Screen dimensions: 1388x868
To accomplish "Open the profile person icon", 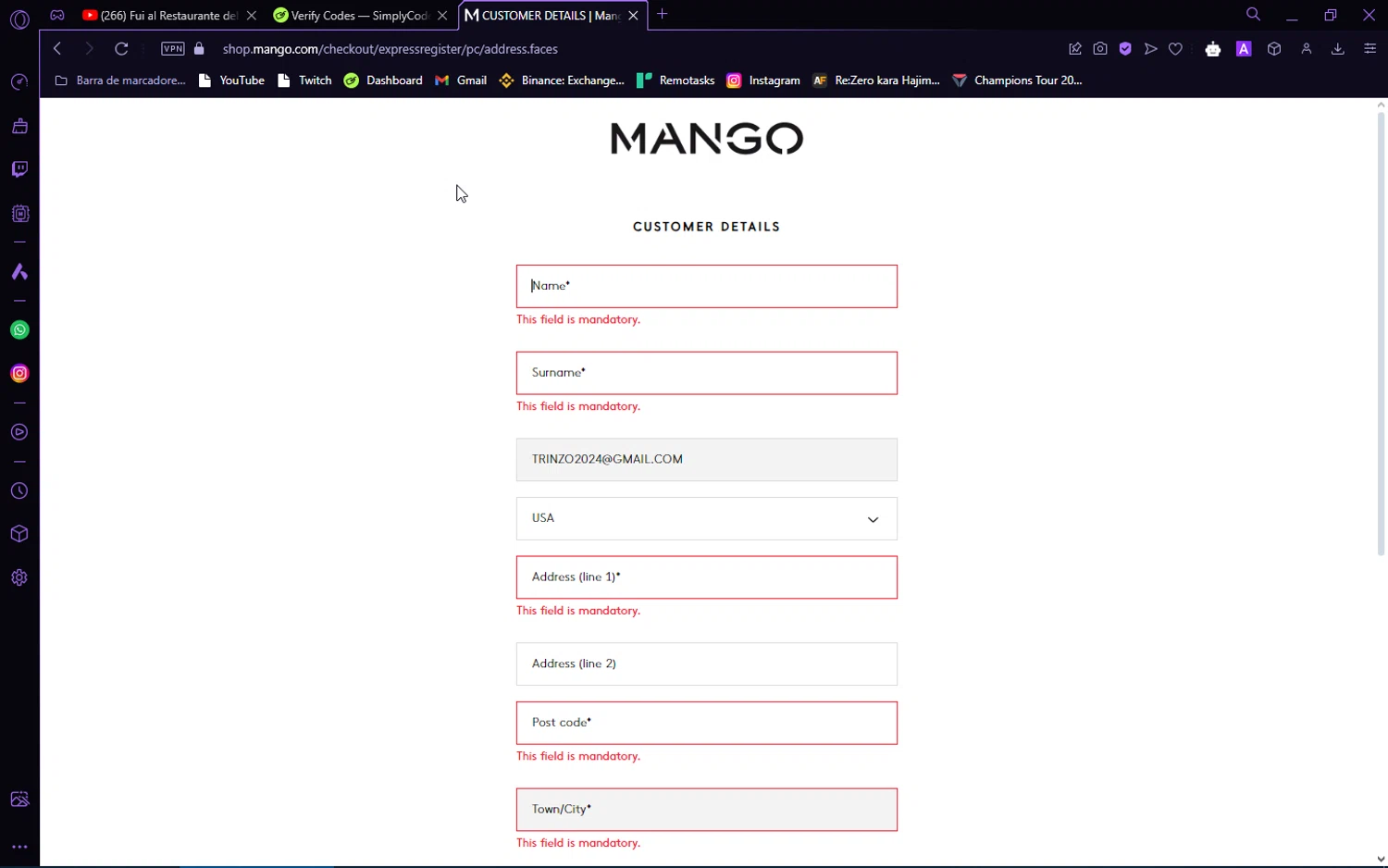I will (x=1307, y=49).
